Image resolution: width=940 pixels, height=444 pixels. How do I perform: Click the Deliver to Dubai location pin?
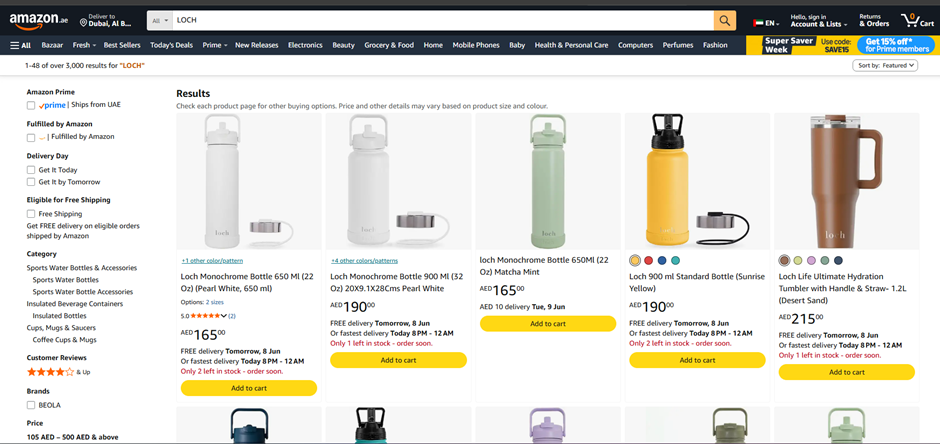[x=83, y=23]
